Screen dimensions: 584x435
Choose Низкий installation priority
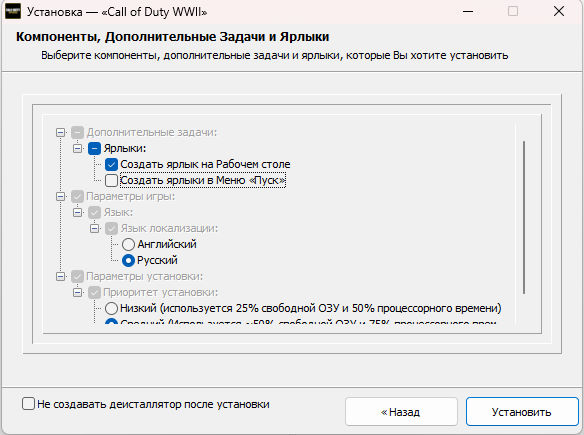pos(111,309)
